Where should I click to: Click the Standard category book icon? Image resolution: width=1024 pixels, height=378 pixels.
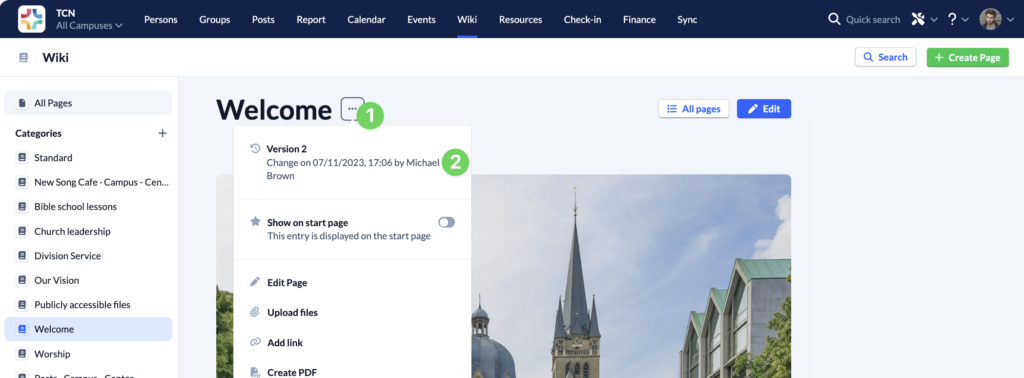tap(23, 157)
